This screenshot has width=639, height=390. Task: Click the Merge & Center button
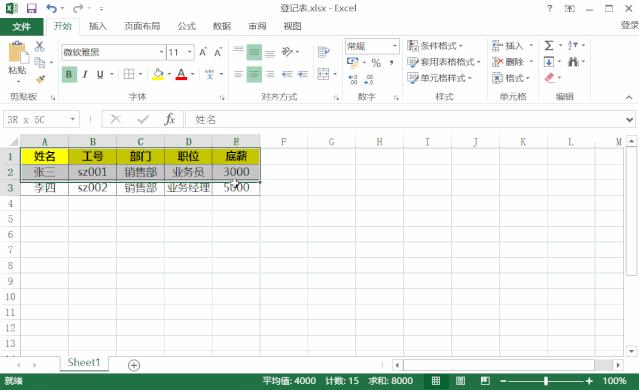click(x=323, y=74)
